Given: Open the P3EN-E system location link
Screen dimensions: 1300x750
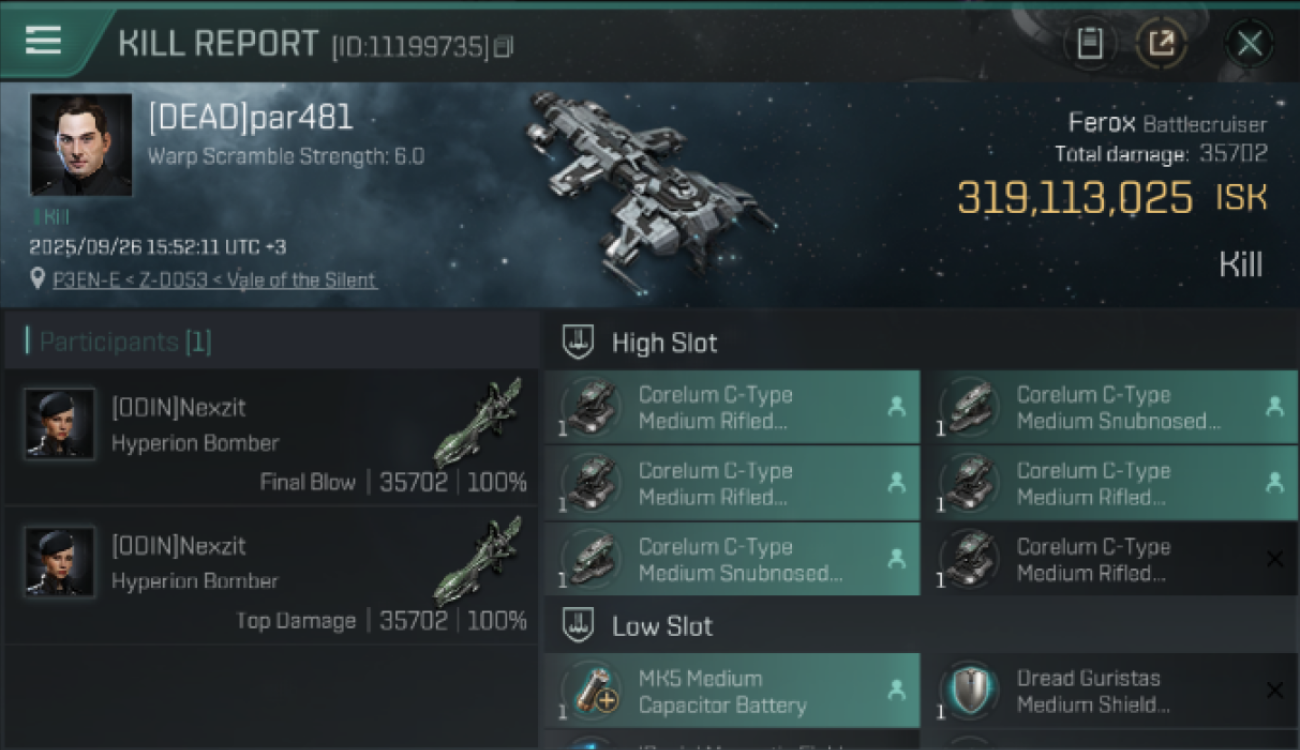Looking at the screenshot, I should (214, 280).
